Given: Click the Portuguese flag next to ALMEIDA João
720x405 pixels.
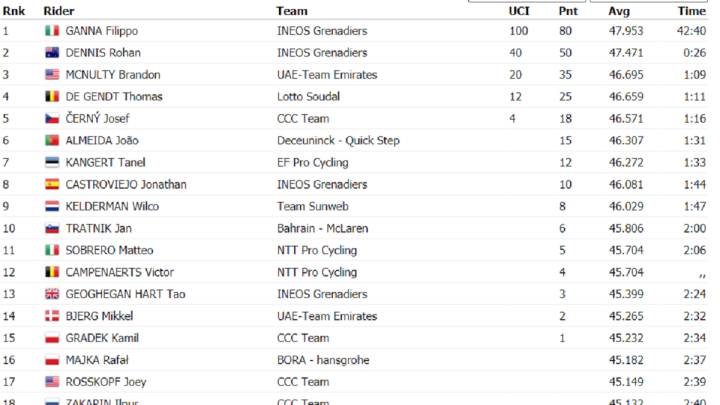Looking at the screenshot, I should (52, 141).
